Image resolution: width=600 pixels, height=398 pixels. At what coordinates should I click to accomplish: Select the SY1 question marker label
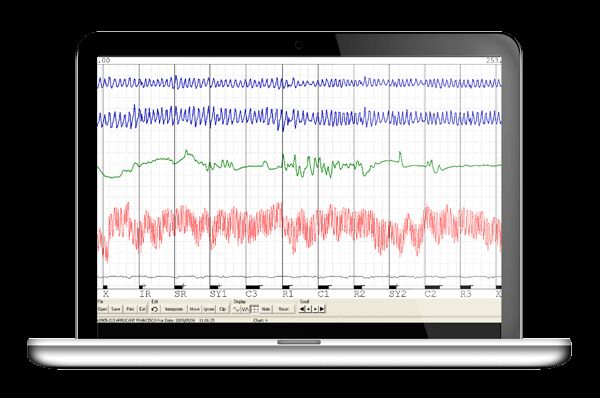tap(218, 294)
